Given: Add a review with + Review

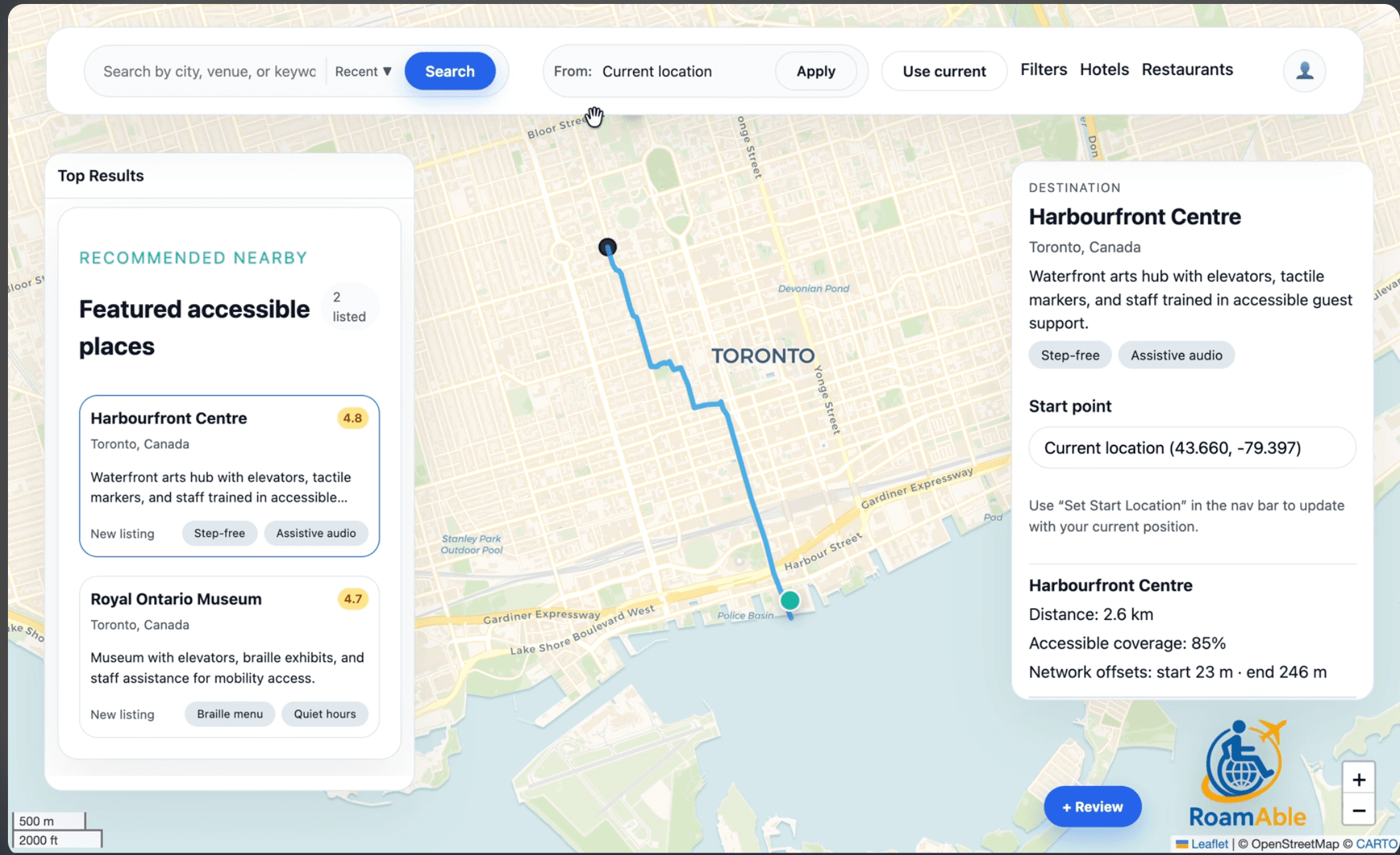Looking at the screenshot, I should pos(1093,807).
